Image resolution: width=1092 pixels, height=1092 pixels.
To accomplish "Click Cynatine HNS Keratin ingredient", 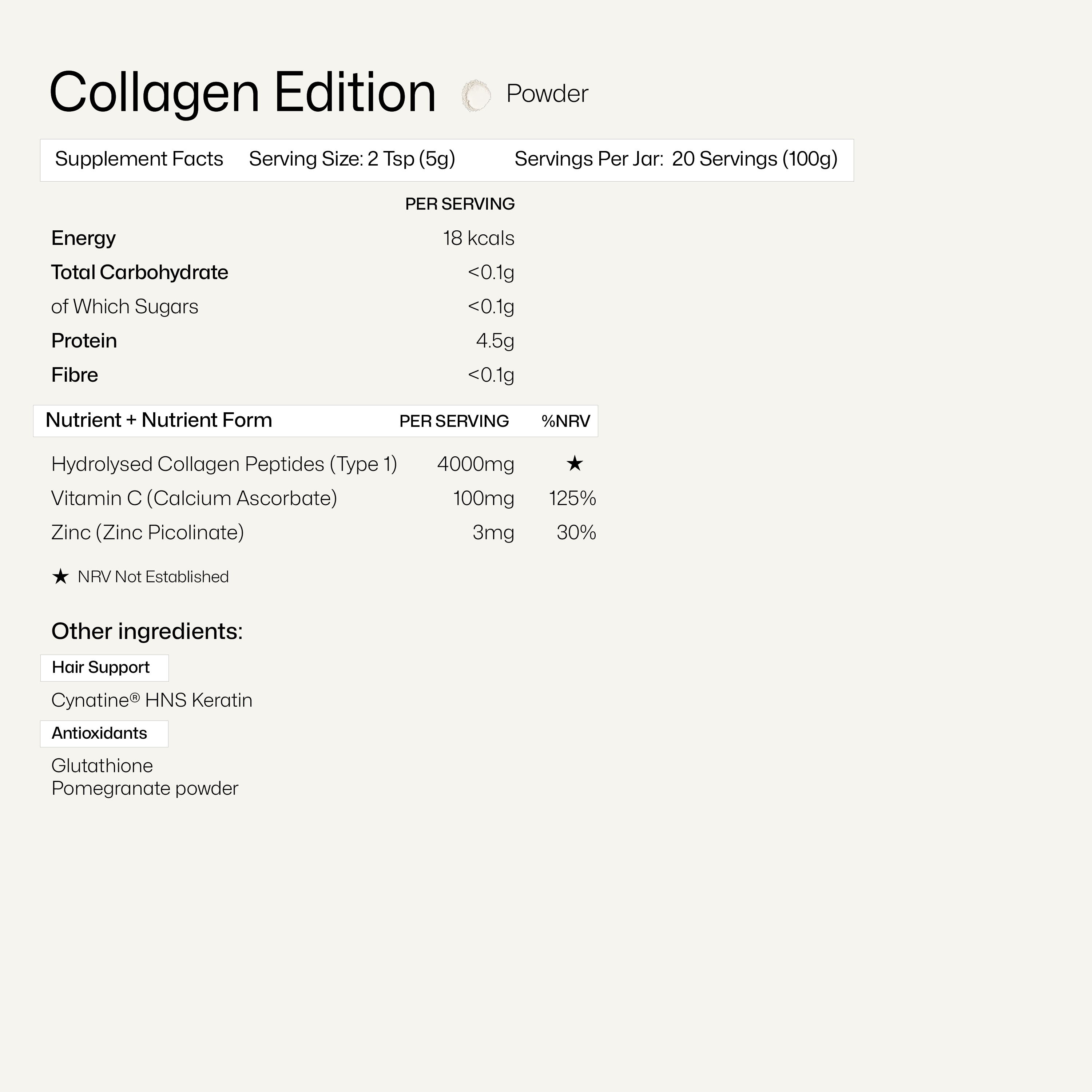I will pos(151,700).
